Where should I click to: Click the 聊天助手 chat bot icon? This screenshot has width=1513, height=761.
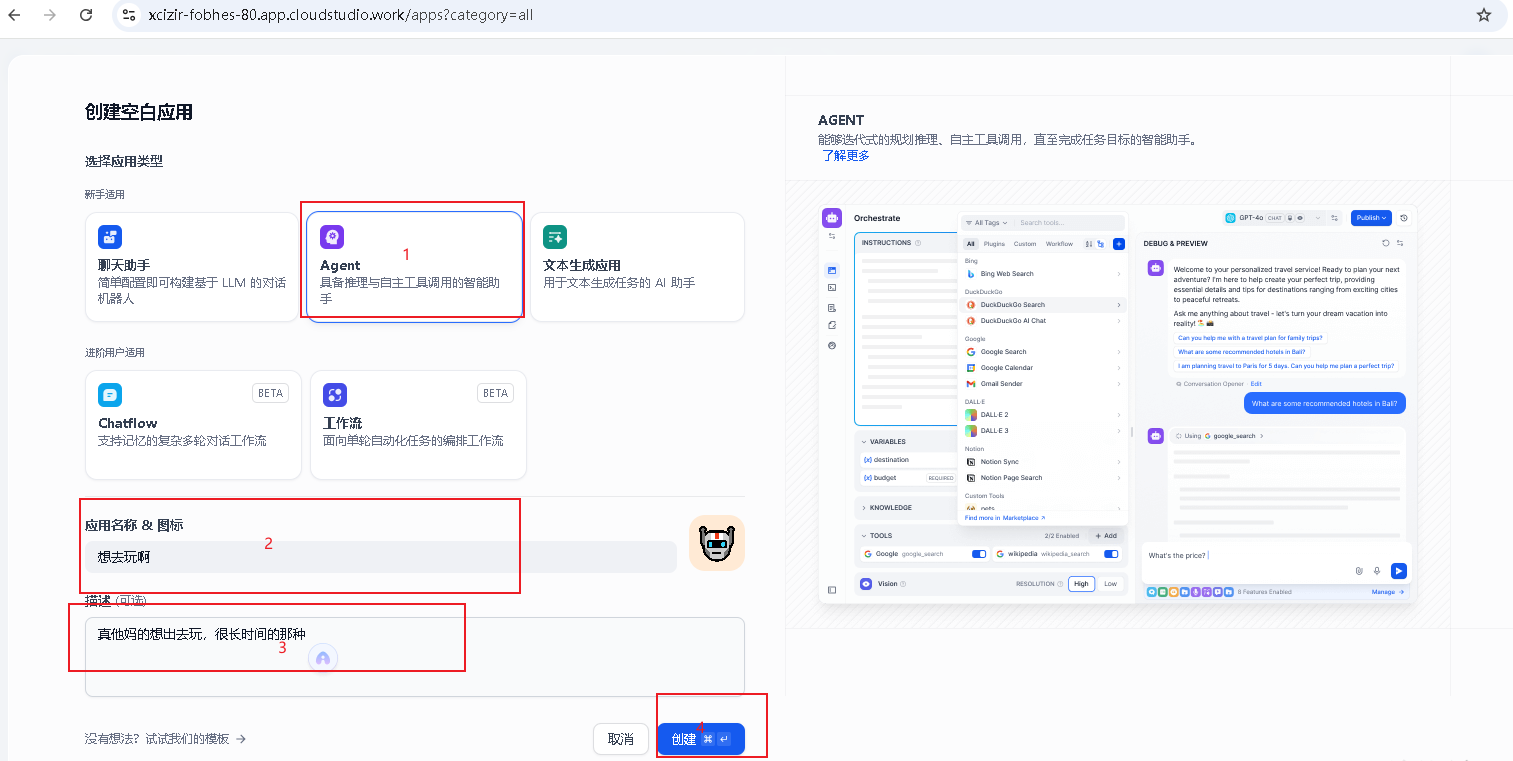(110, 237)
